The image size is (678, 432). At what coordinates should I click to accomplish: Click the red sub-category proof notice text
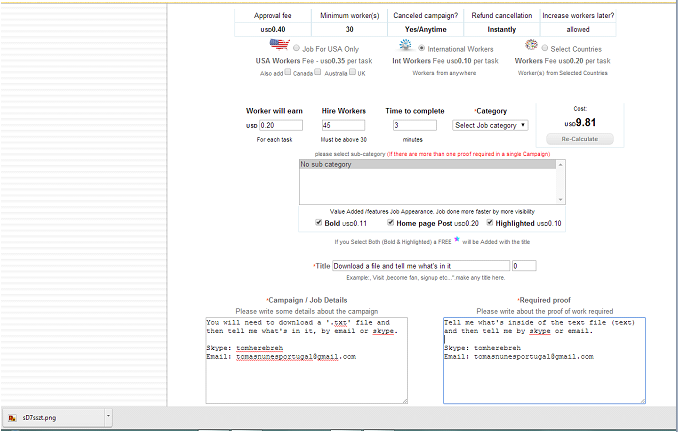pos(468,154)
